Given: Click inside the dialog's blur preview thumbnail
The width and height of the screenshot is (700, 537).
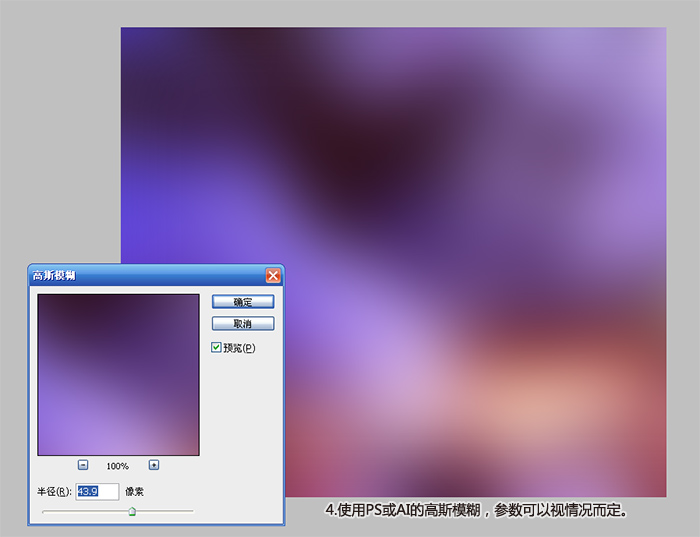Looking at the screenshot, I should (118, 374).
